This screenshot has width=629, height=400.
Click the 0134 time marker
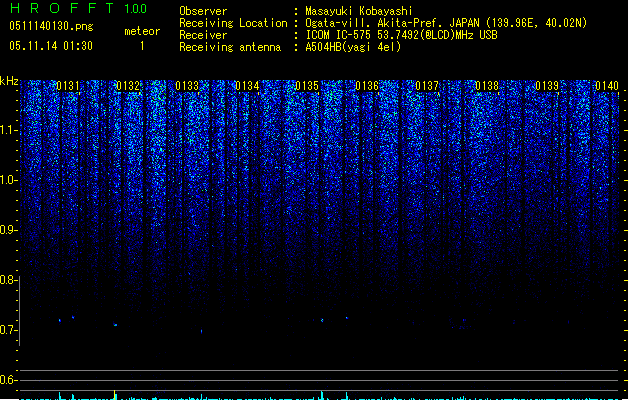click(247, 86)
